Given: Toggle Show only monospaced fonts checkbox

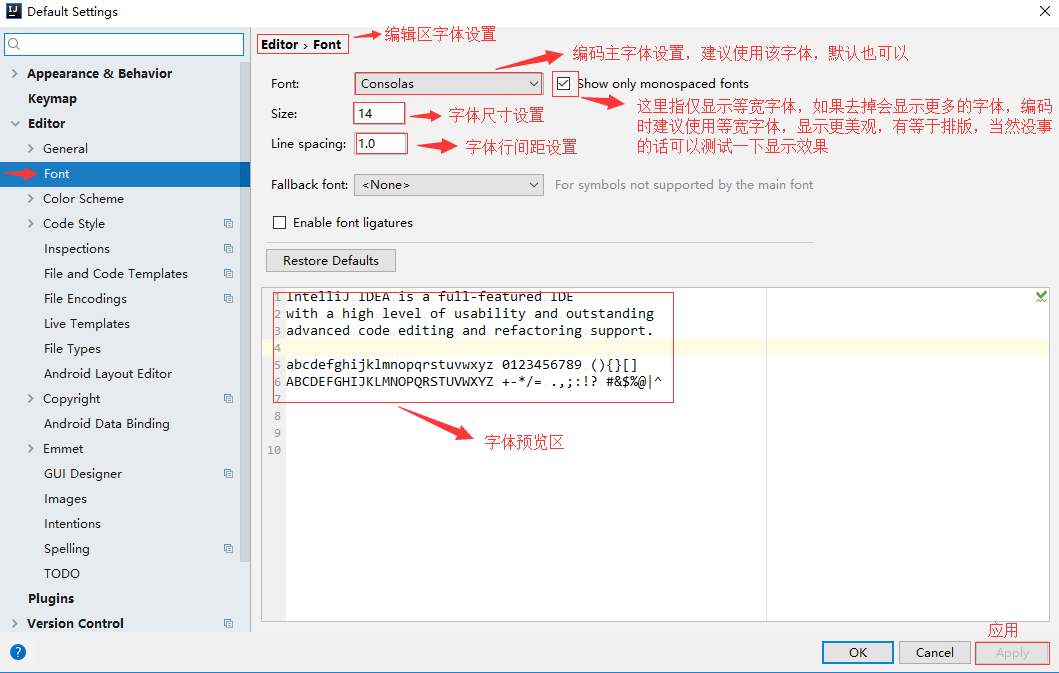Looking at the screenshot, I should pos(563,84).
